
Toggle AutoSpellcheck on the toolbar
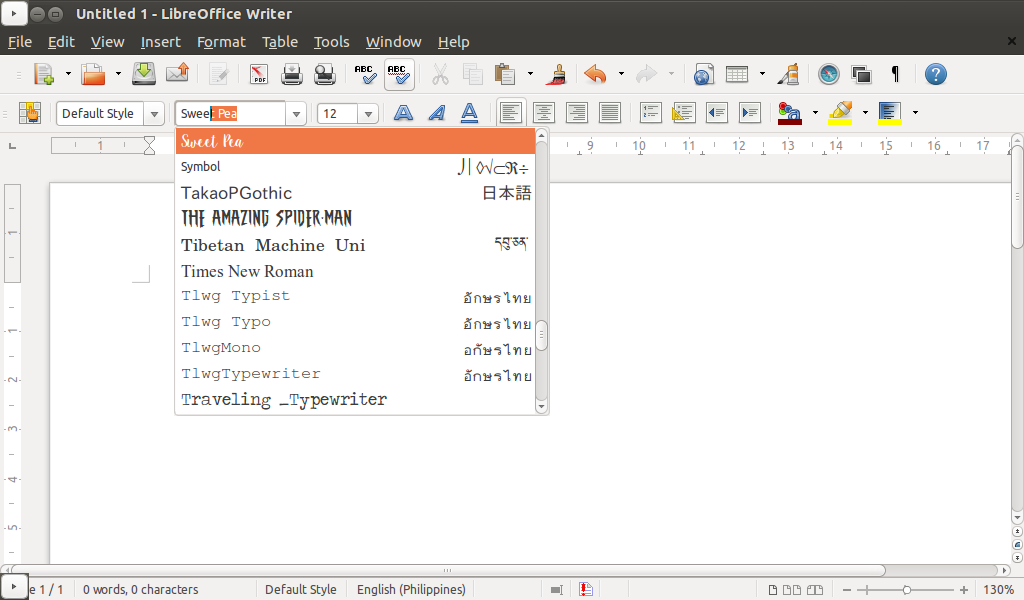click(397, 74)
